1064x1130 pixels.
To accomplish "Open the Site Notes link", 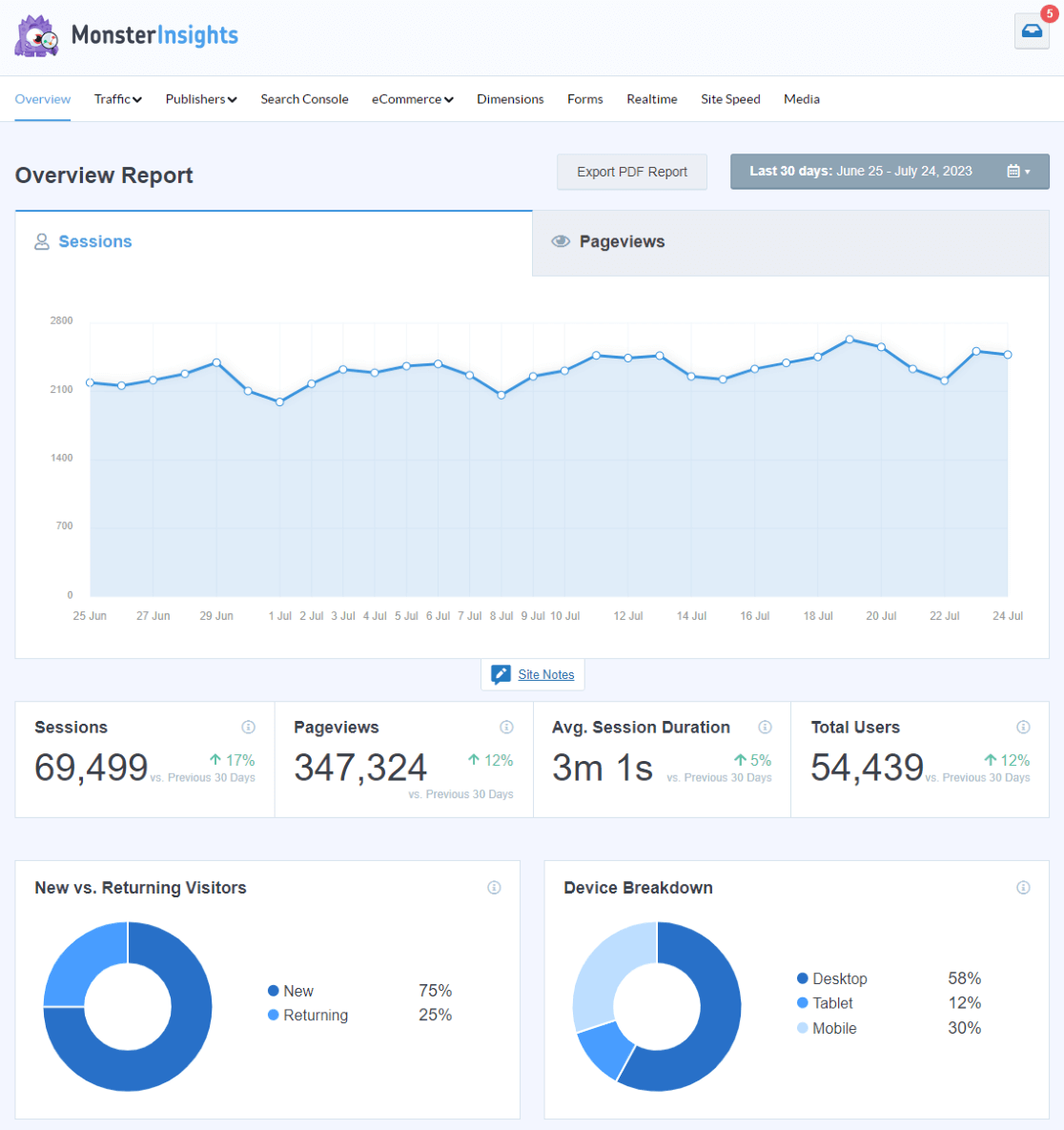I will [546, 674].
